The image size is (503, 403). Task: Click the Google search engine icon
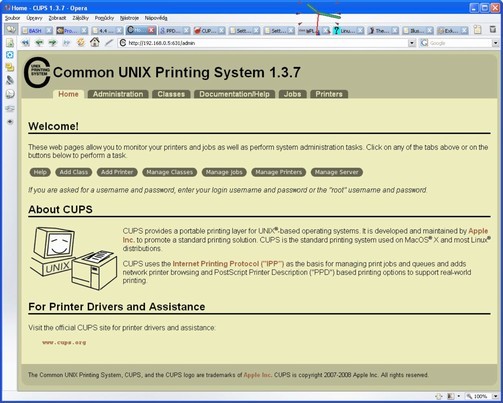(x=424, y=43)
